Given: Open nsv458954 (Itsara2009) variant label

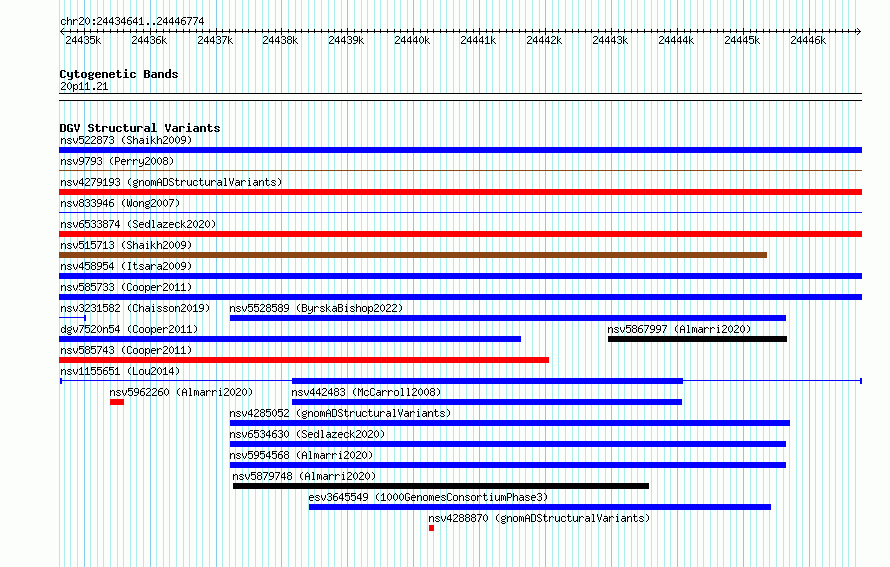Looking at the screenshot, I should point(126,266).
